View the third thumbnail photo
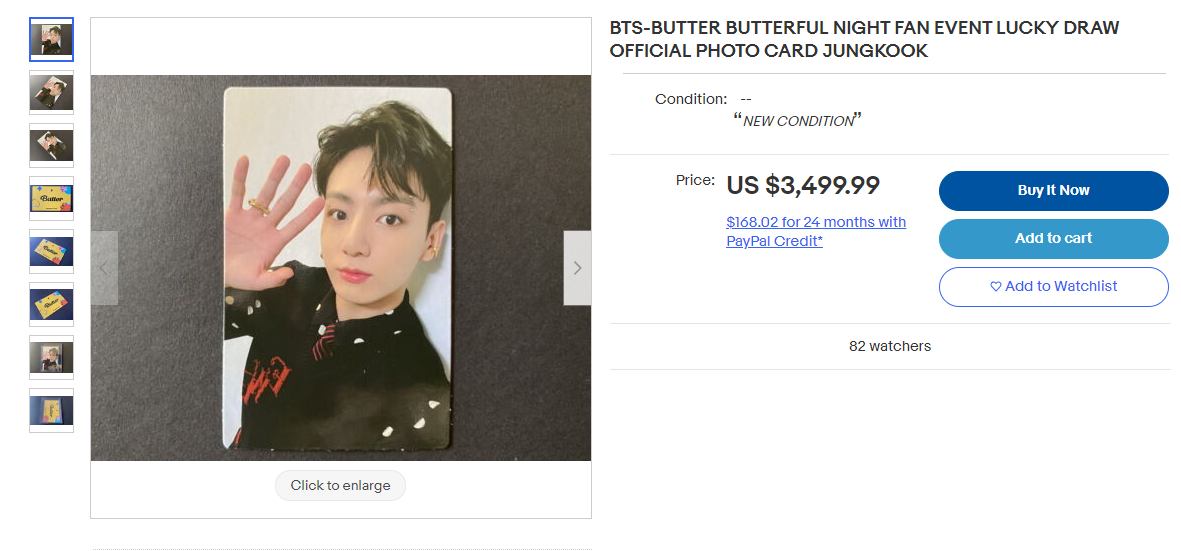Screen dimensions: 1181x551 (51, 146)
